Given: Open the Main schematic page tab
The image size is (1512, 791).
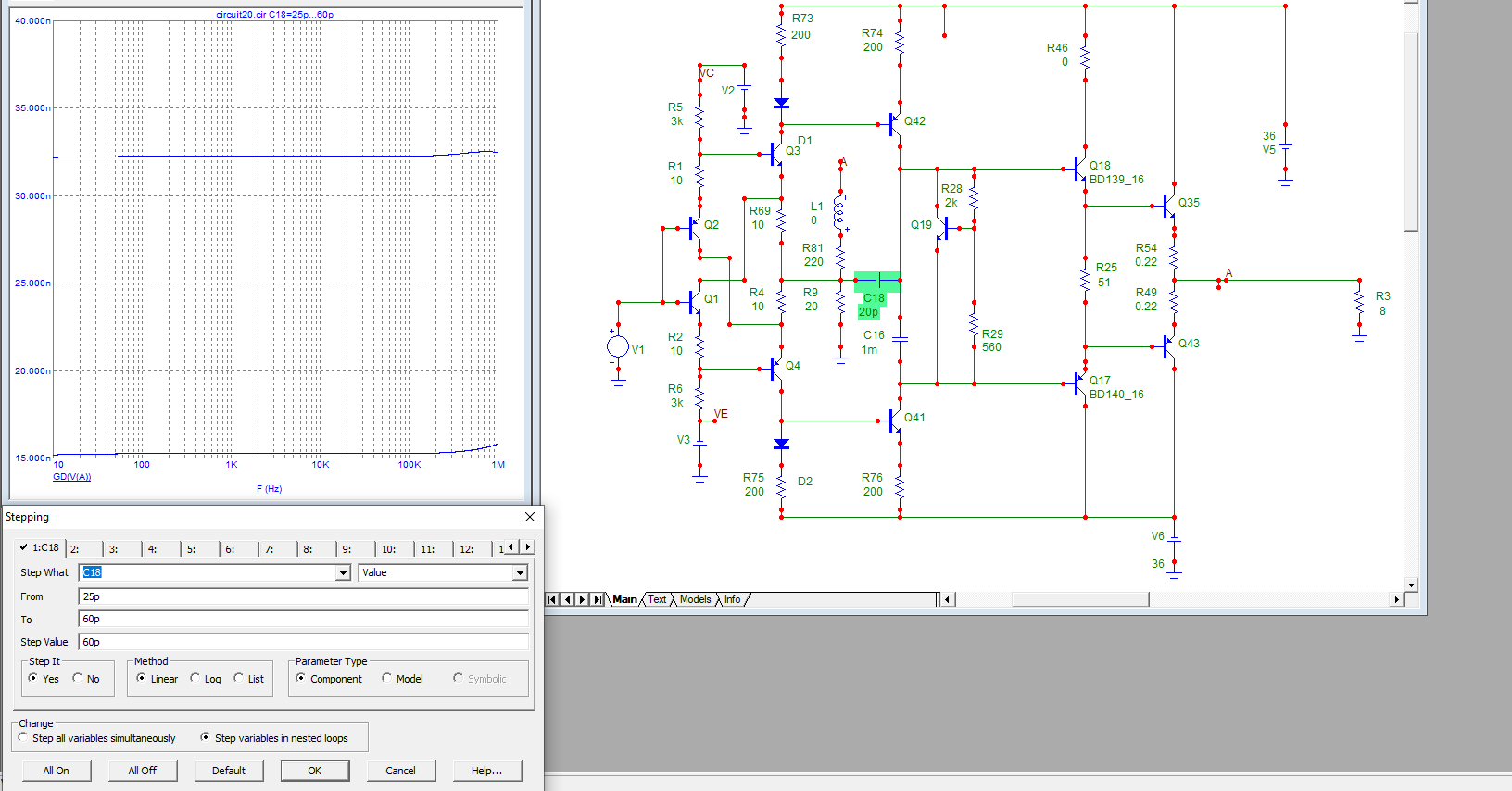Looking at the screenshot, I should (x=624, y=599).
